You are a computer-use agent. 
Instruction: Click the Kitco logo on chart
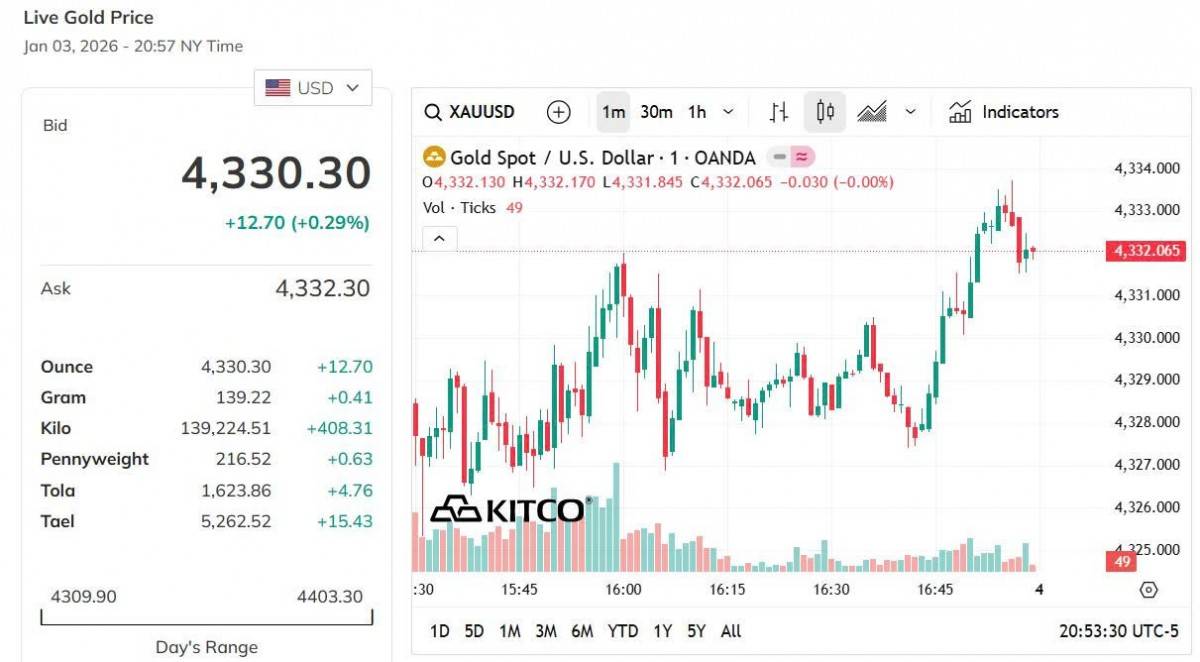click(507, 509)
